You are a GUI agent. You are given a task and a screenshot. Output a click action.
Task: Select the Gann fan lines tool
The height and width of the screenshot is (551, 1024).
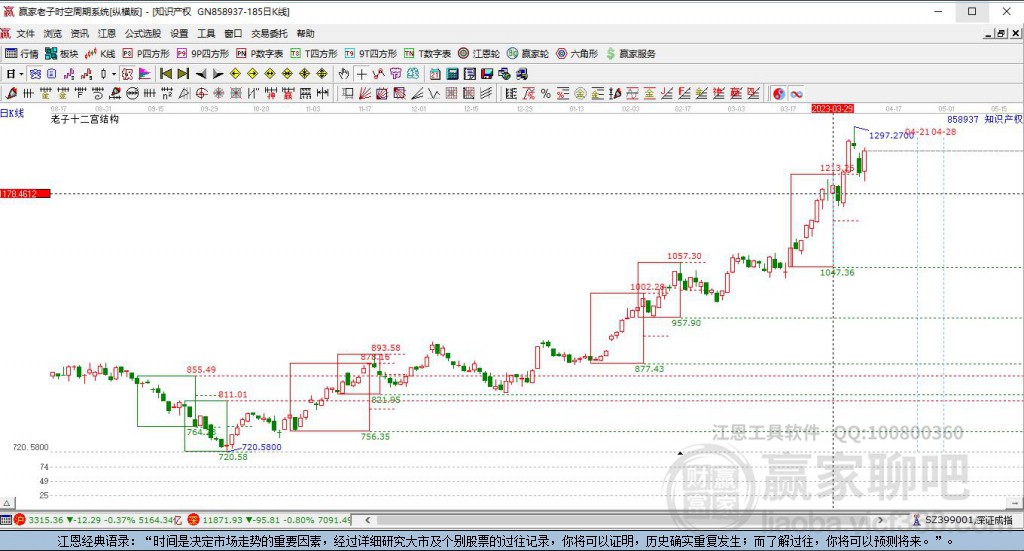366,93
